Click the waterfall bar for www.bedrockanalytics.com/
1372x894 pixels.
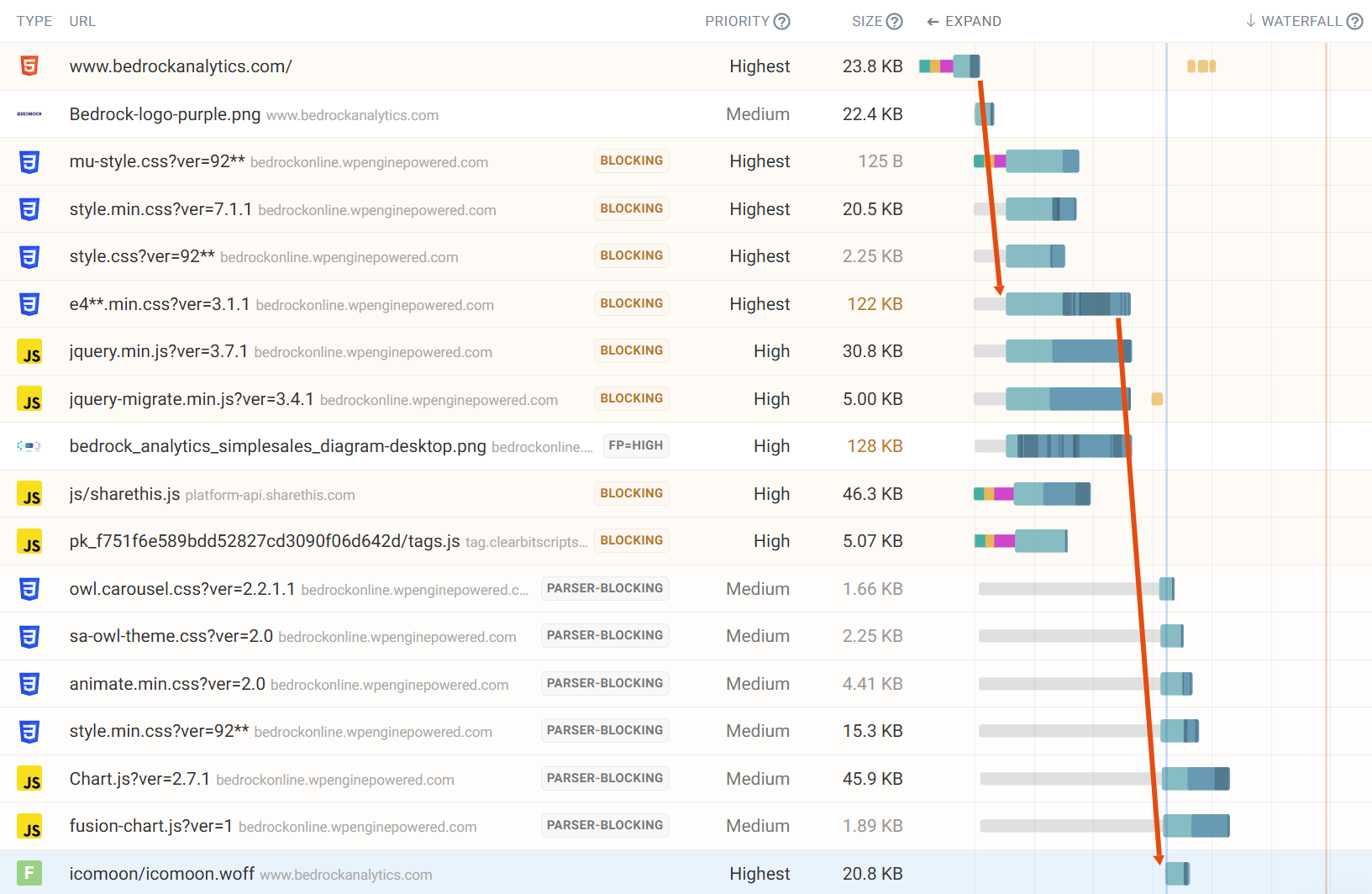[x=949, y=66]
